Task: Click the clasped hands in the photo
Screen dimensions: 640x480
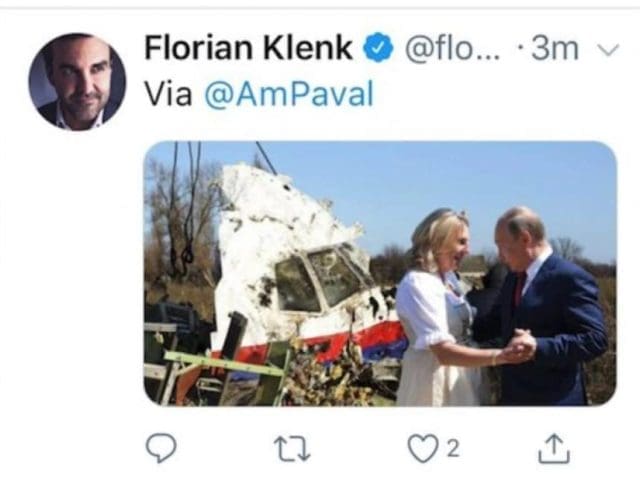Action: click(516, 348)
